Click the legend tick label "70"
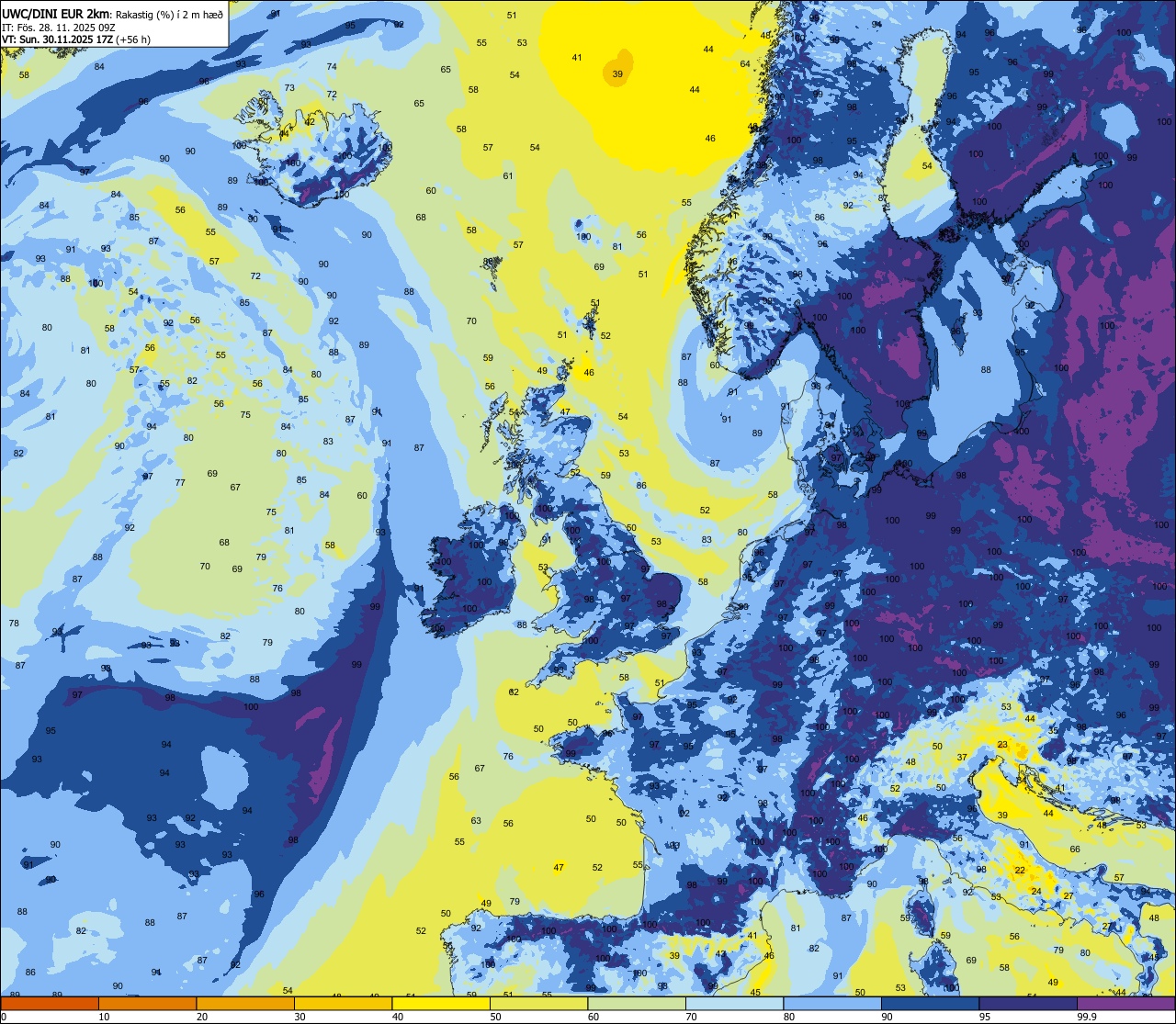Image resolution: width=1176 pixels, height=1024 pixels. click(691, 1016)
